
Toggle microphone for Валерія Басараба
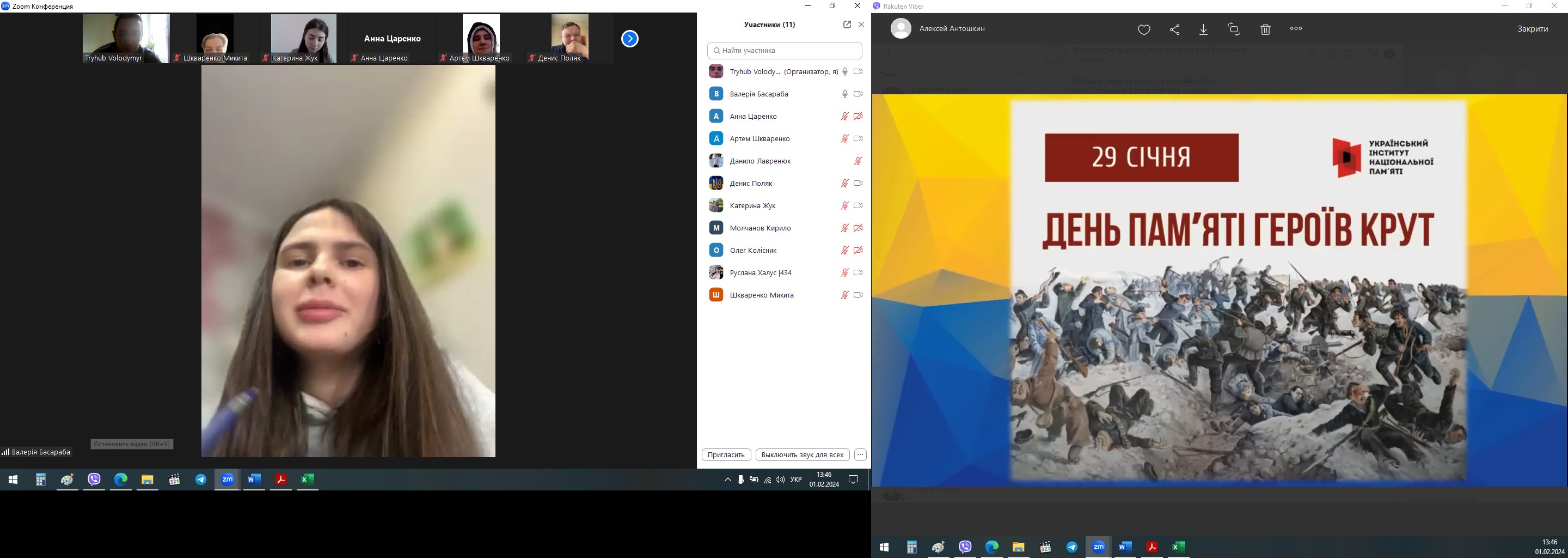pyautogui.click(x=845, y=94)
